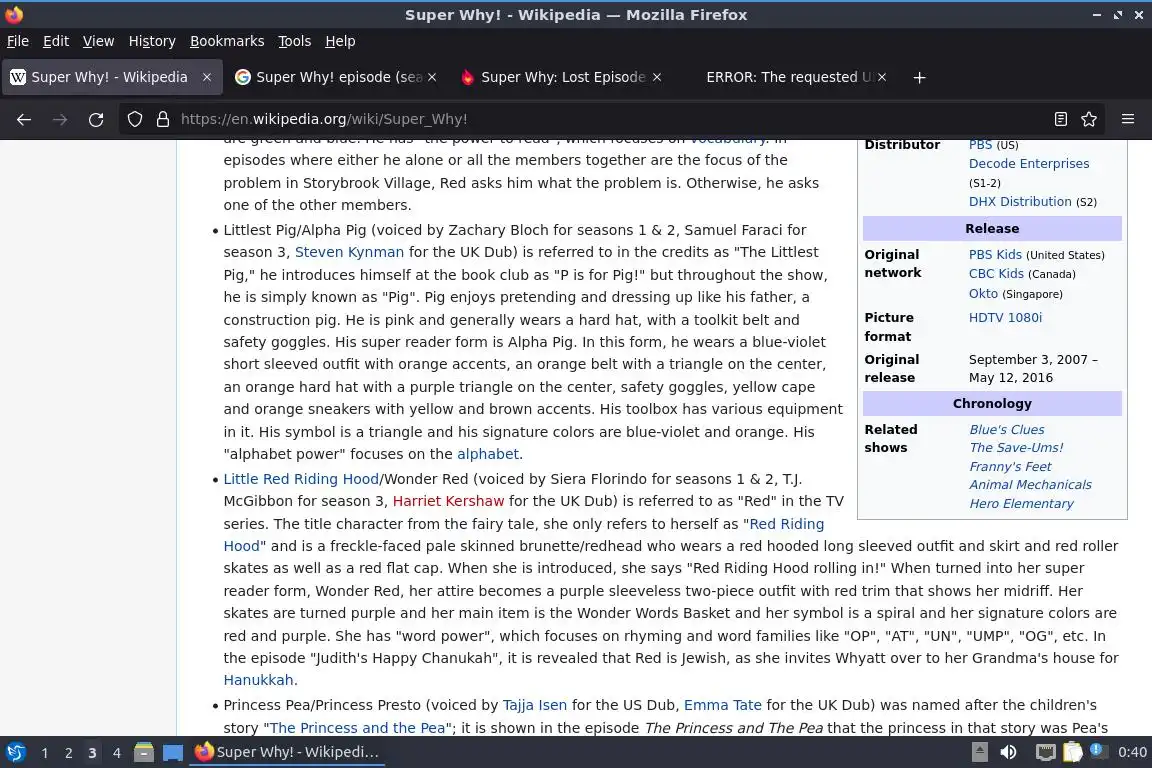The height and width of the screenshot is (768, 1152).
Task: Click the removable media tray icon
Action: point(979,753)
